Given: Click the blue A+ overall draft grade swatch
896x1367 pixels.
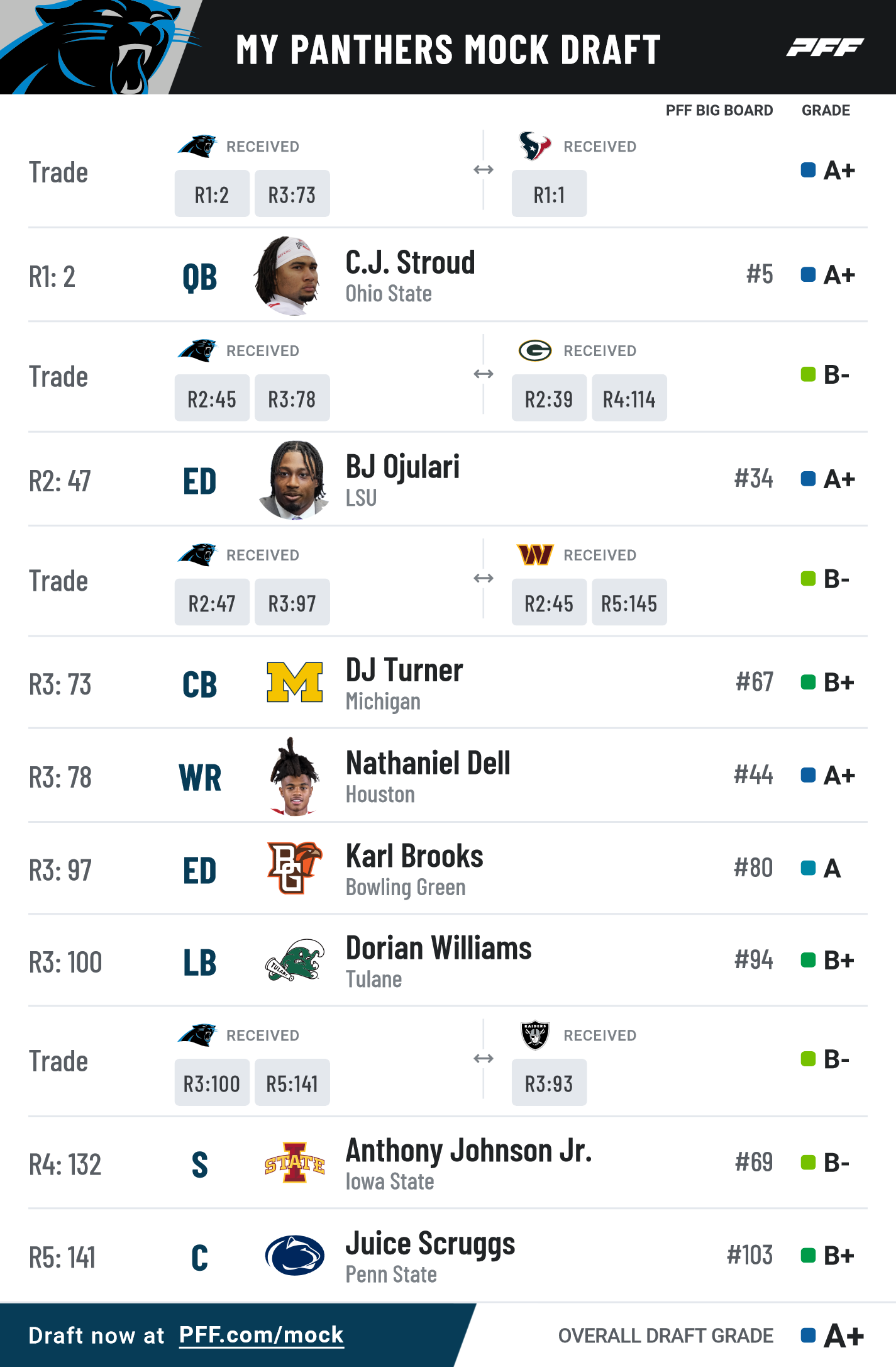Looking at the screenshot, I should (809, 1335).
